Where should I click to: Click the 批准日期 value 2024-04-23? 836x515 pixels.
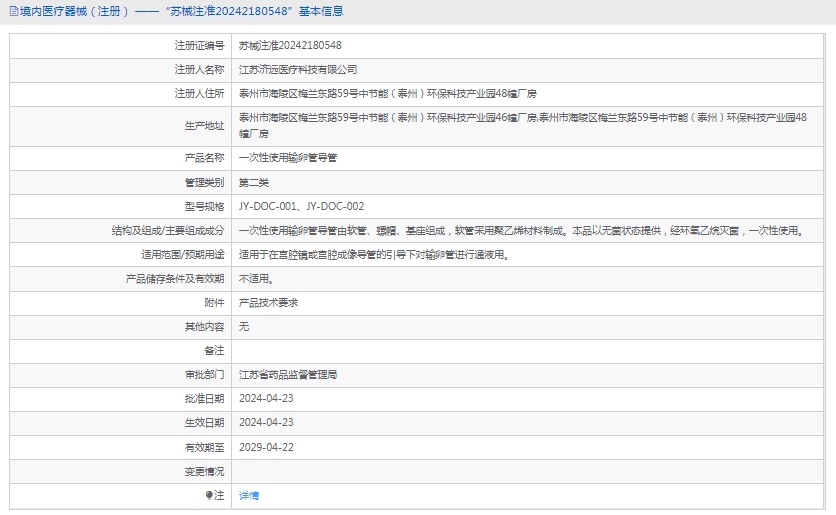coord(266,398)
